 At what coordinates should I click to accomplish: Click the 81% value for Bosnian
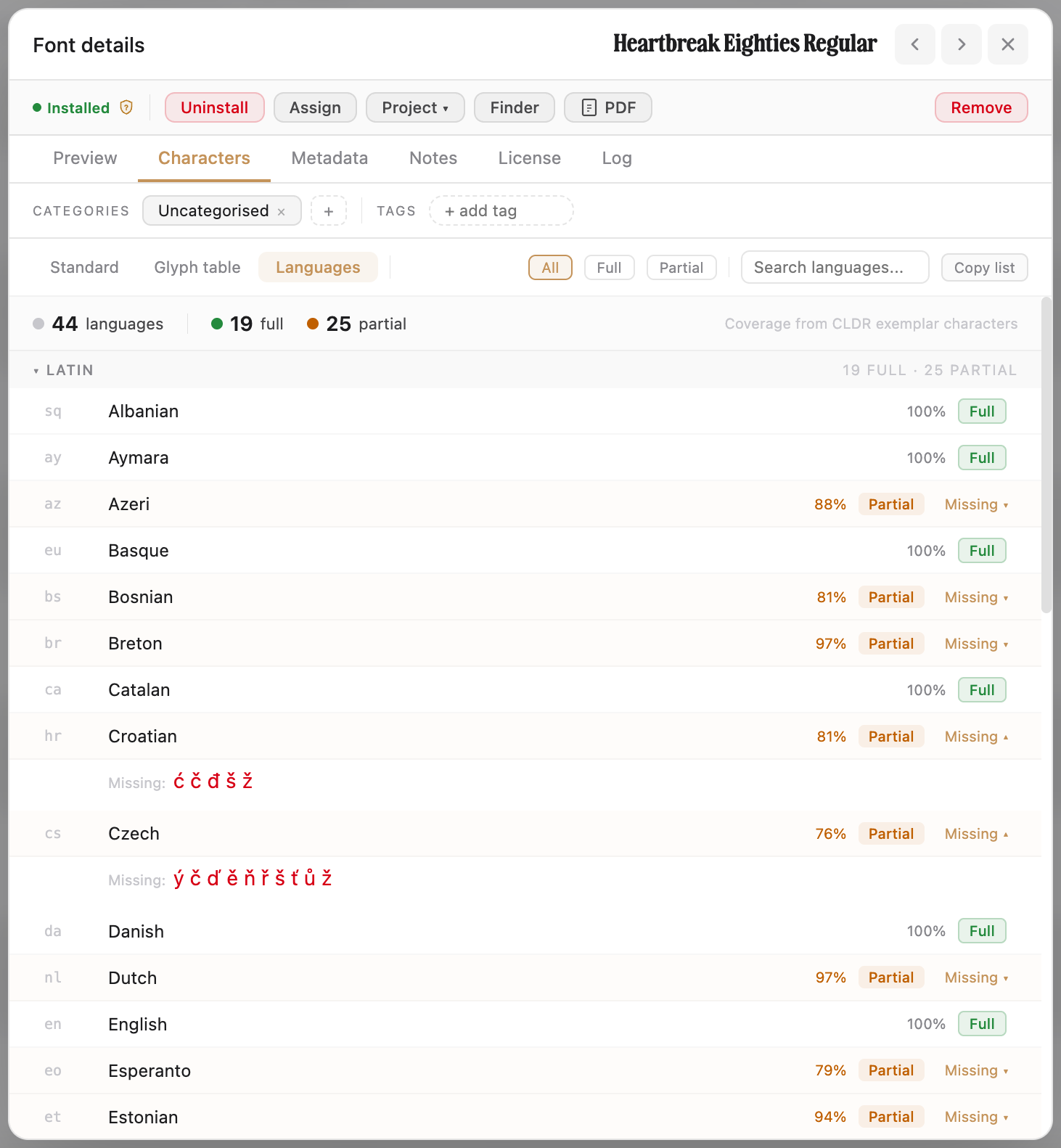tap(832, 597)
